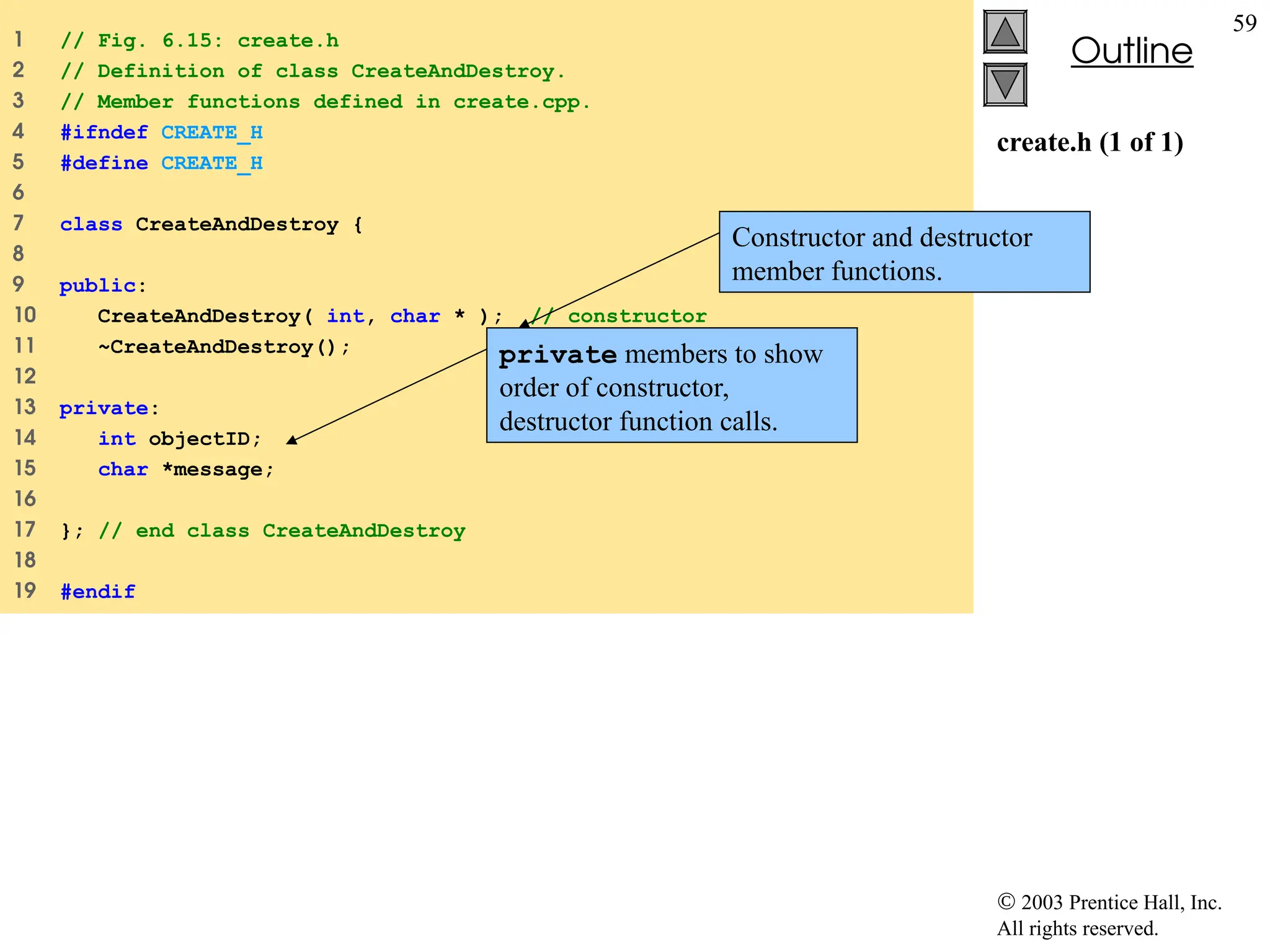Image resolution: width=1270 pixels, height=952 pixels.
Task: Select 'char *message;' declaration
Action: coord(186,469)
